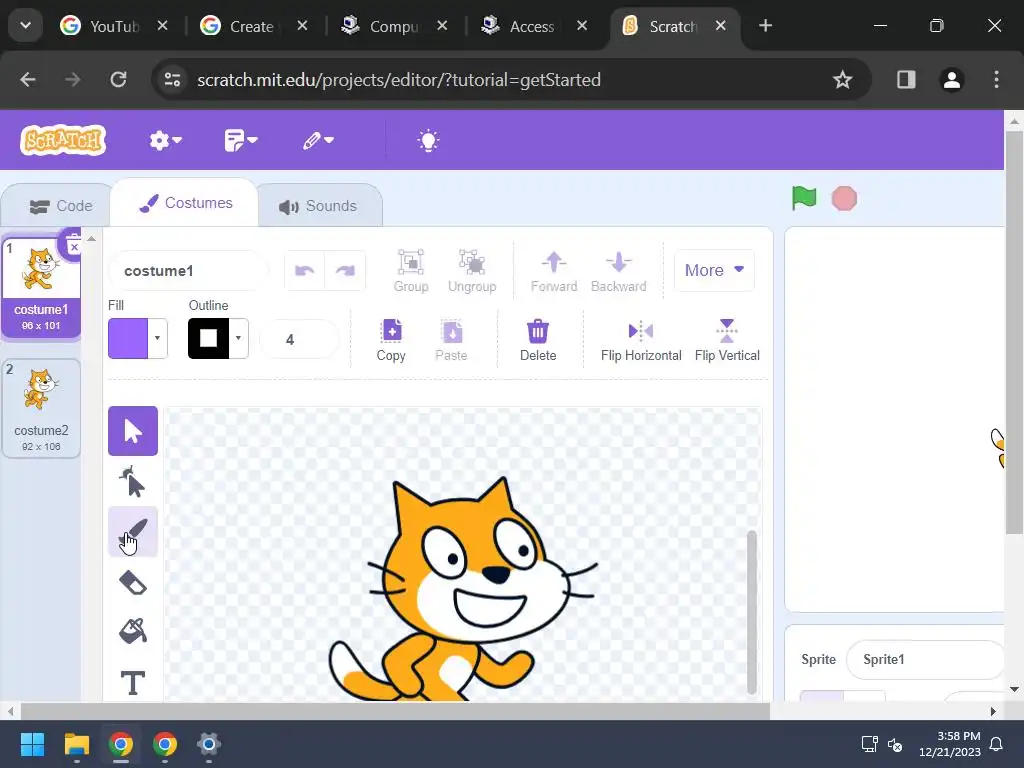The width and height of the screenshot is (1024, 768).
Task: Click the page horizontal scrollbar
Action: (x=395, y=711)
